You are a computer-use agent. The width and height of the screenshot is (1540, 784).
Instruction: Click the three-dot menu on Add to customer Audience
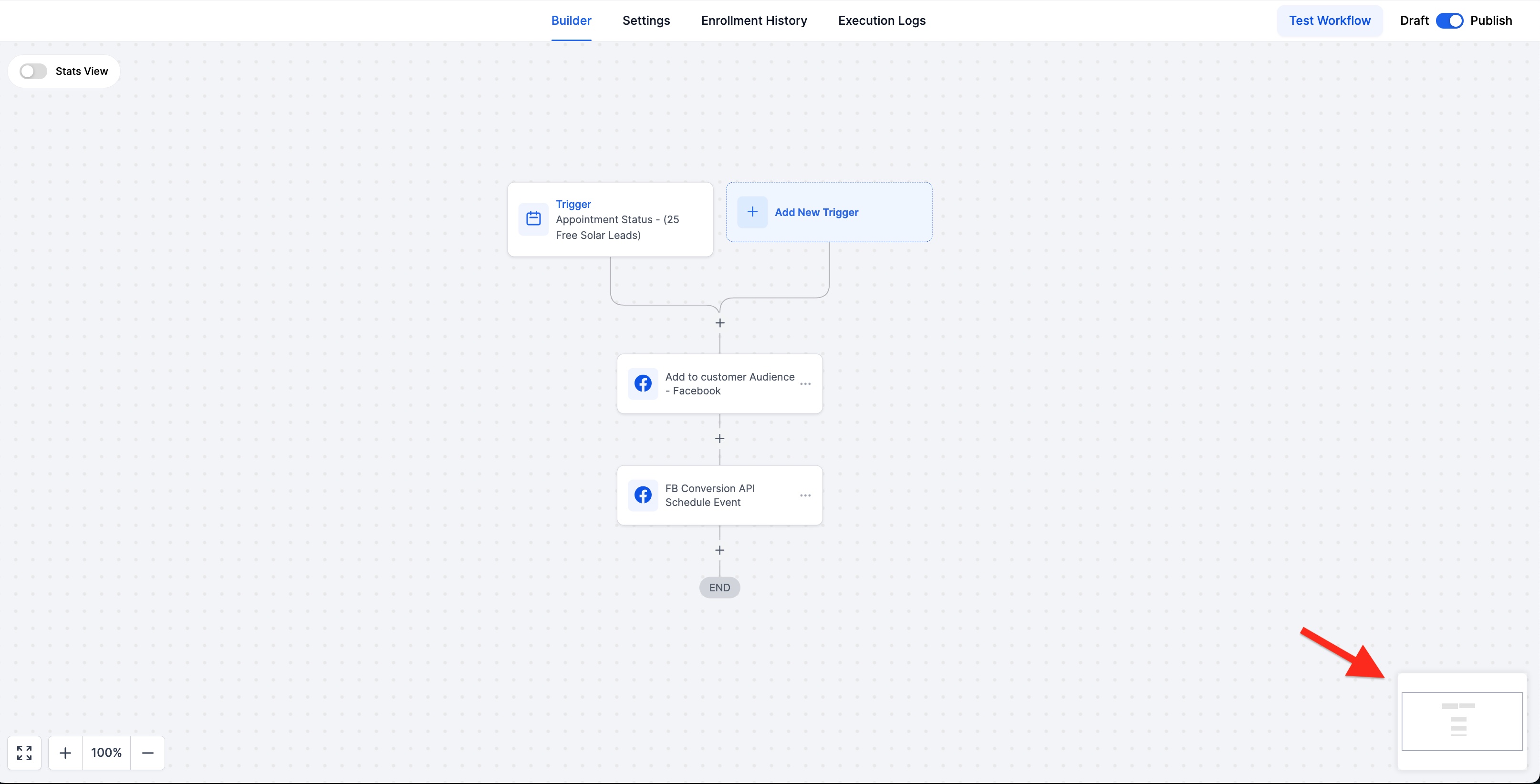point(806,383)
